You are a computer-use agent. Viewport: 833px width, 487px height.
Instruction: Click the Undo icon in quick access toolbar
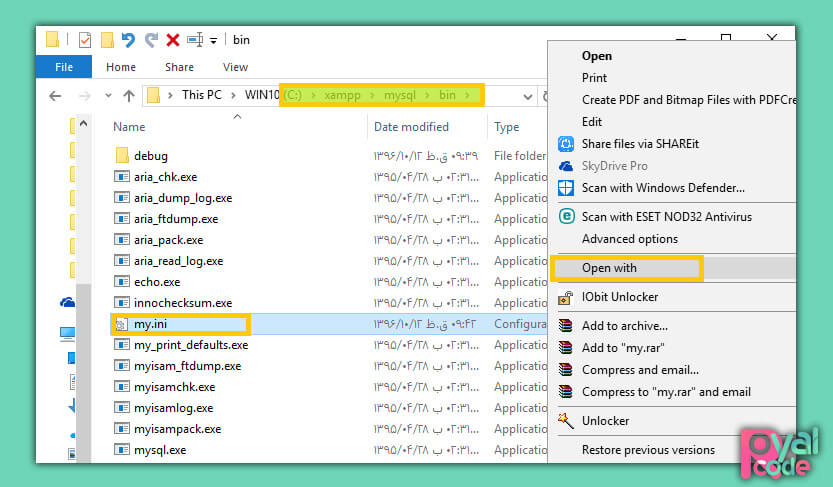click(x=128, y=40)
